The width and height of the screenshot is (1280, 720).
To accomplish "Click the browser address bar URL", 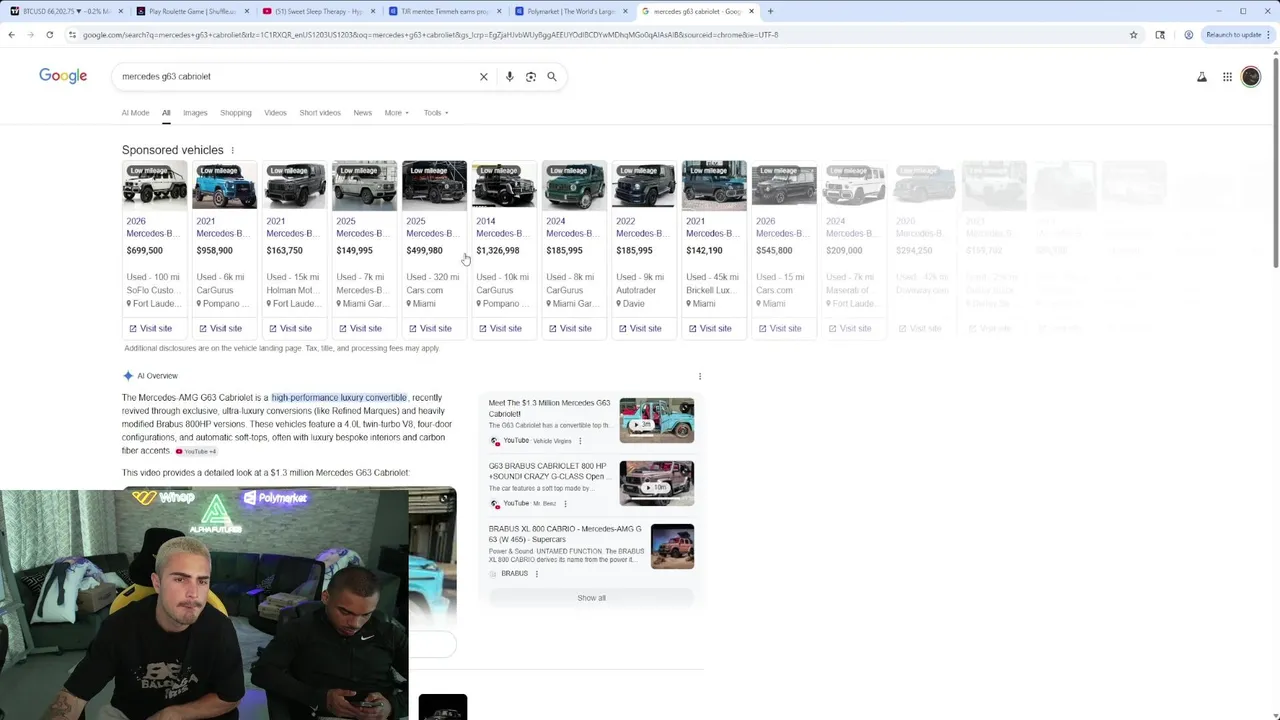I will pyautogui.click(x=430, y=35).
